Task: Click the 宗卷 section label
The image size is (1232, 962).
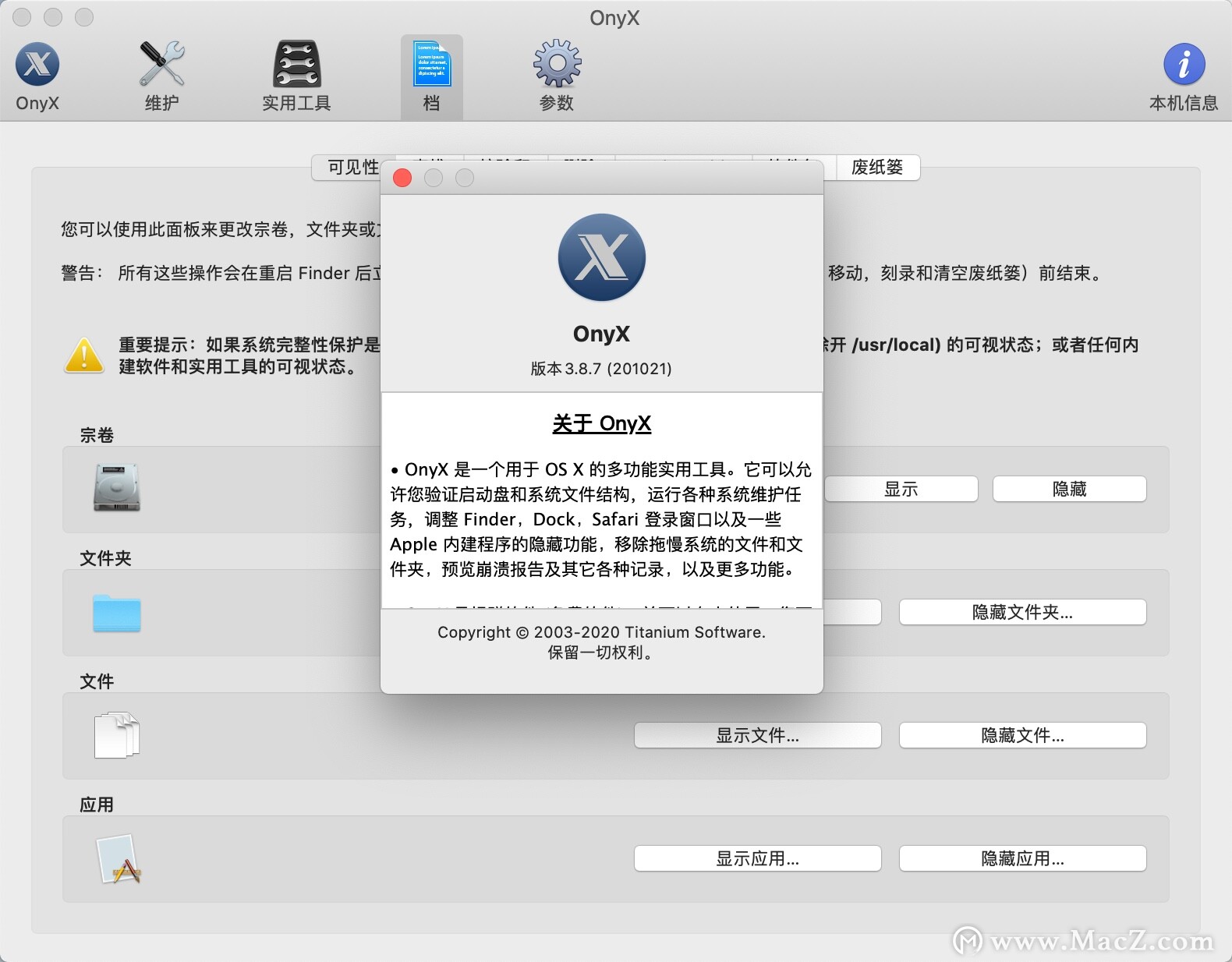Action: tap(97, 435)
